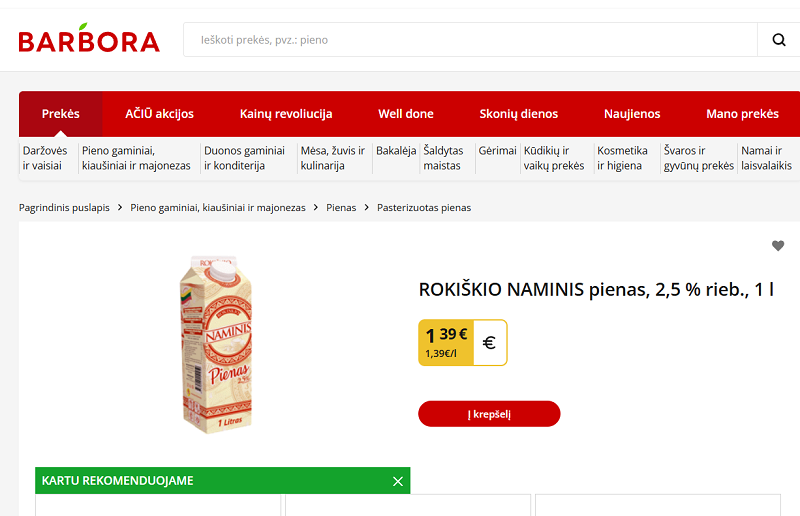The width and height of the screenshot is (800, 516).
Task: Open Mano prekės tab
Action: click(x=742, y=114)
